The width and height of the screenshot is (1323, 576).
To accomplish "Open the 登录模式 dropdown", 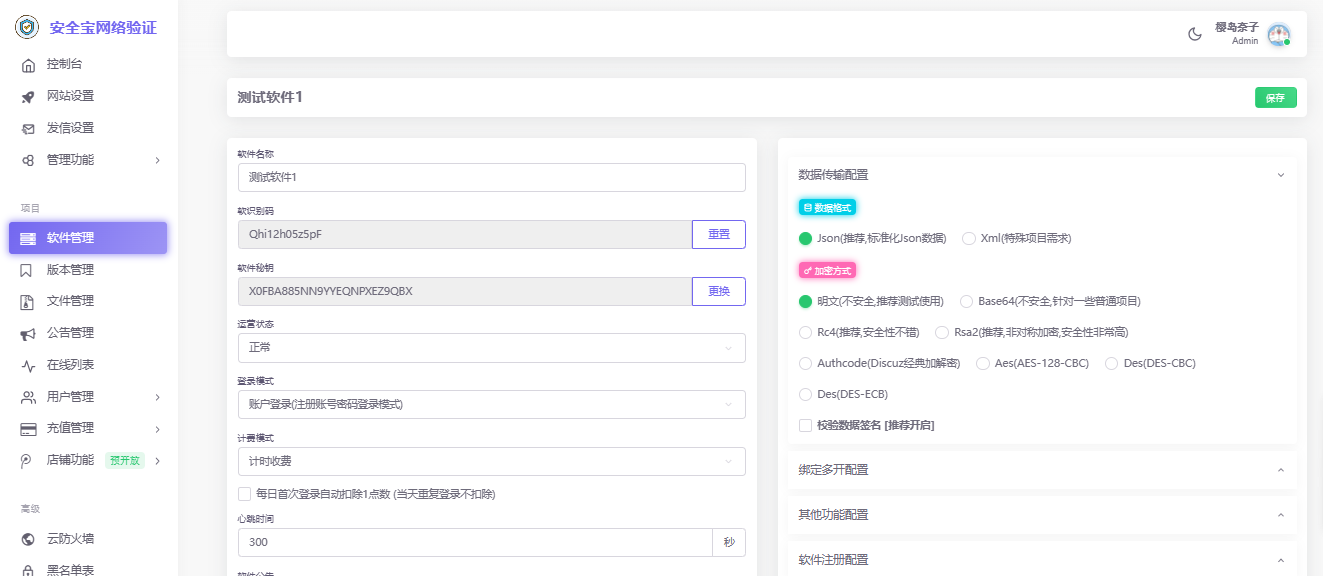I will tap(491, 405).
